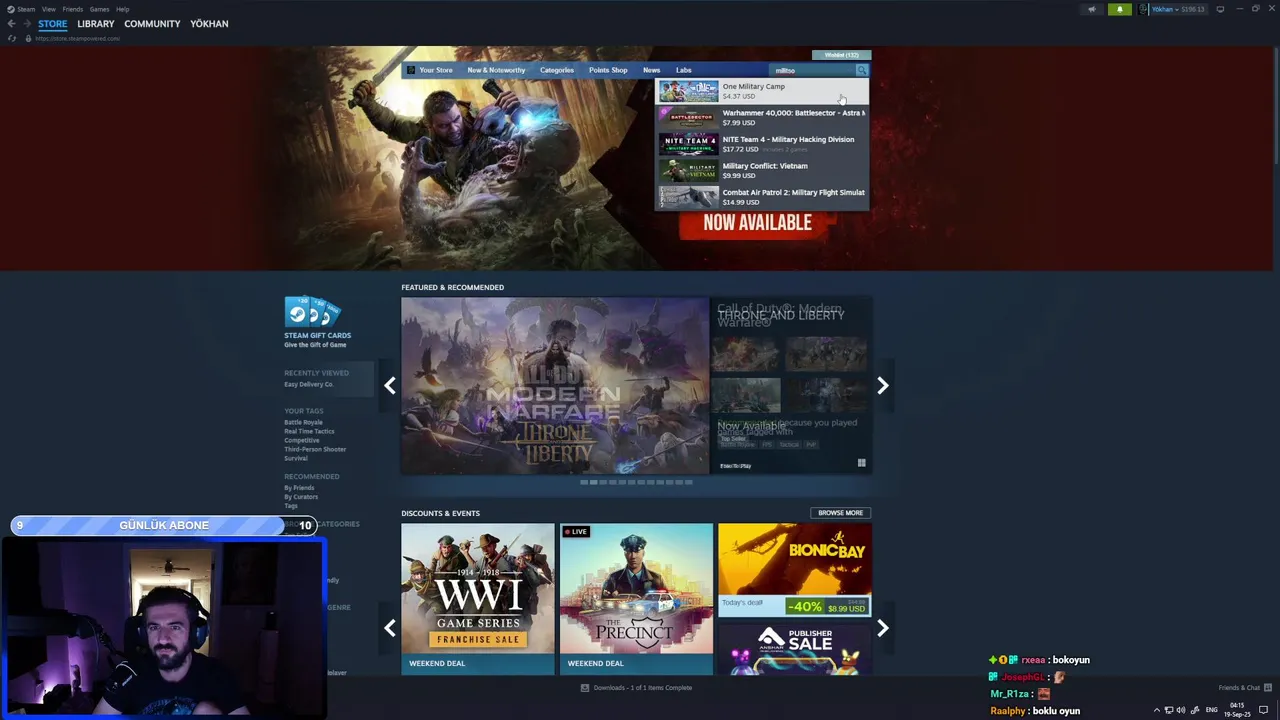Open the WWI Game Series franchise sale
The width and height of the screenshot is (1280, 720).
[478, 598]
